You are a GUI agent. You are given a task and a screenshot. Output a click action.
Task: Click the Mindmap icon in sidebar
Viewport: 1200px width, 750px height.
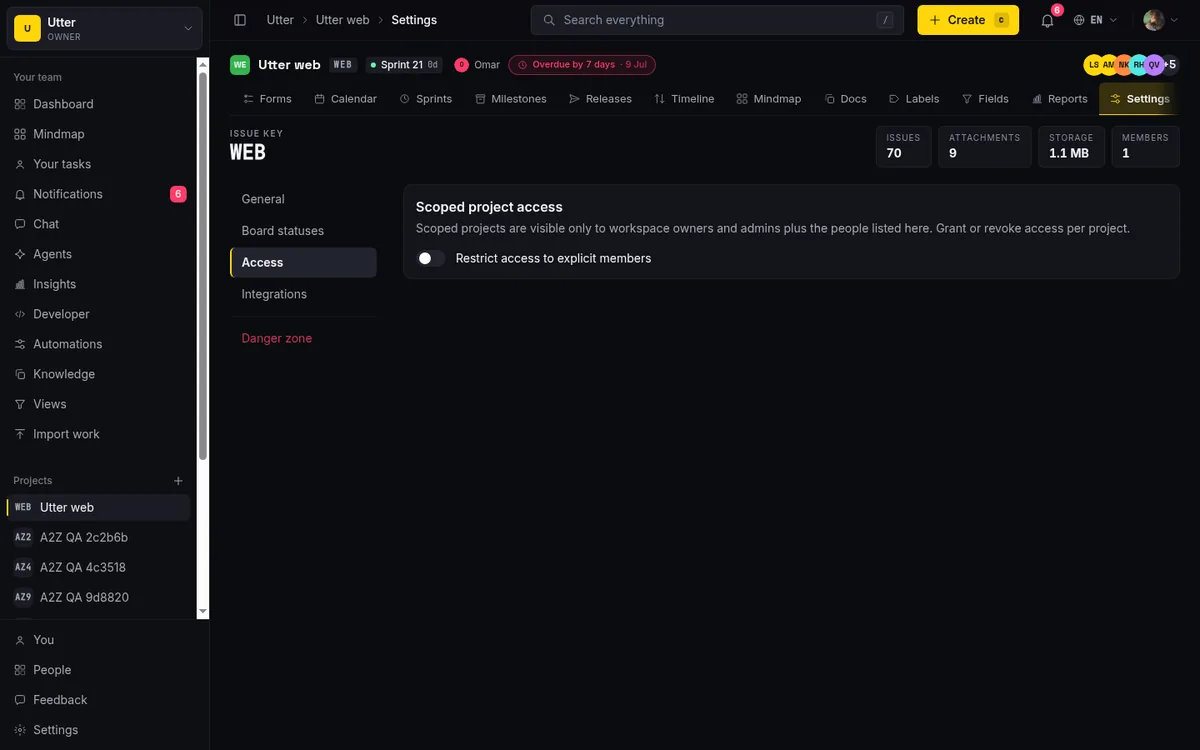point(20,134)
